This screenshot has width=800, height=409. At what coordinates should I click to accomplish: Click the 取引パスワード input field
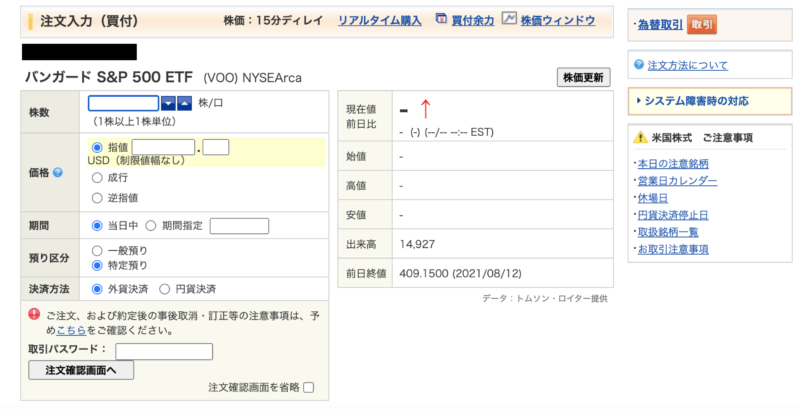164,351
